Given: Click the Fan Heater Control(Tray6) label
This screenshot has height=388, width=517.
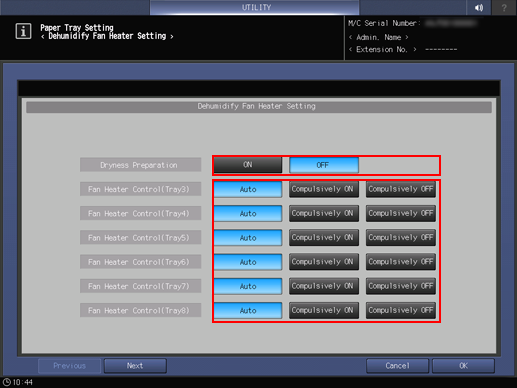Looking at the screenshot, I should tap(140, 262).
